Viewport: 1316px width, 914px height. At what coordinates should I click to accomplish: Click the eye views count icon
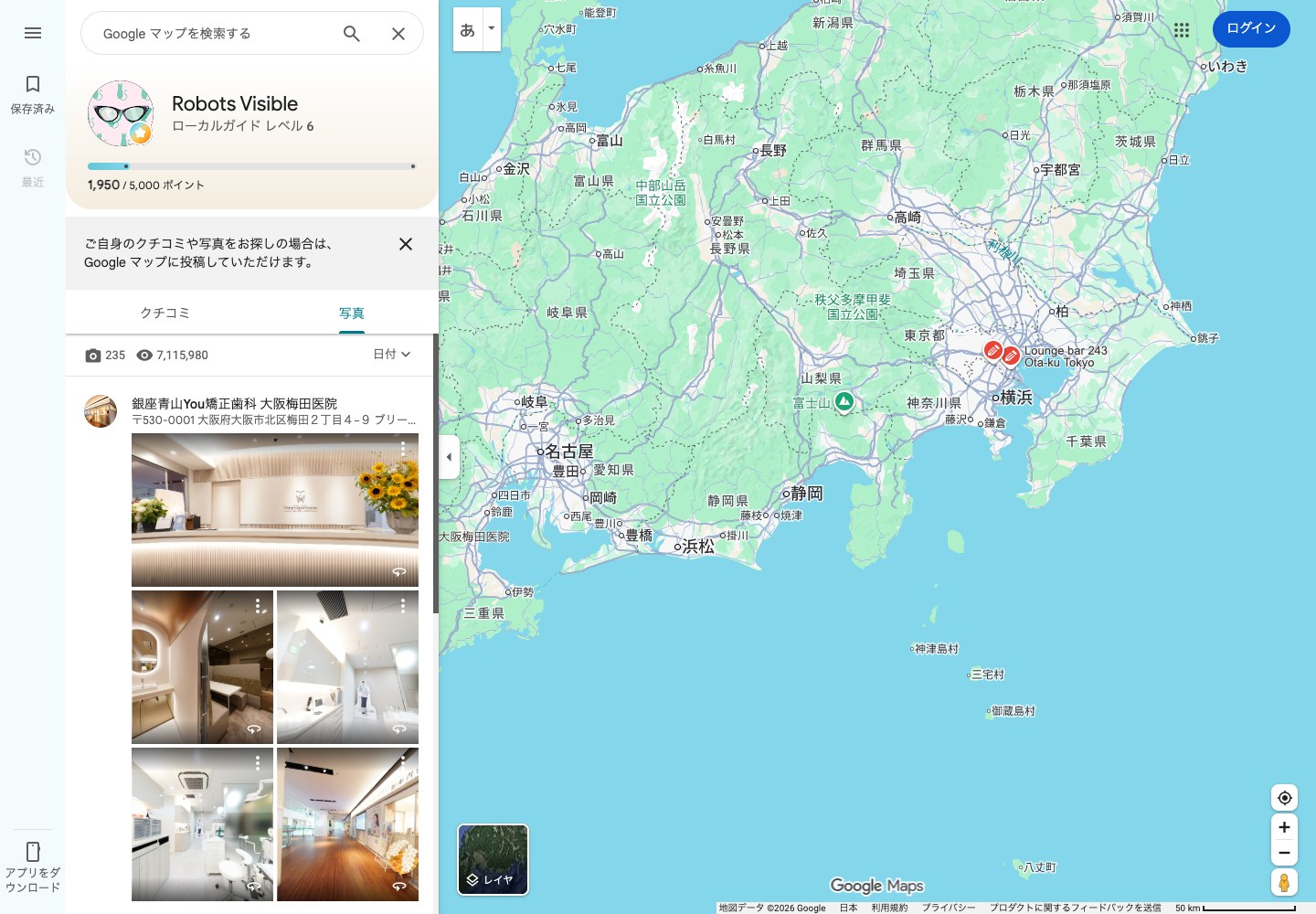(144, 356)
